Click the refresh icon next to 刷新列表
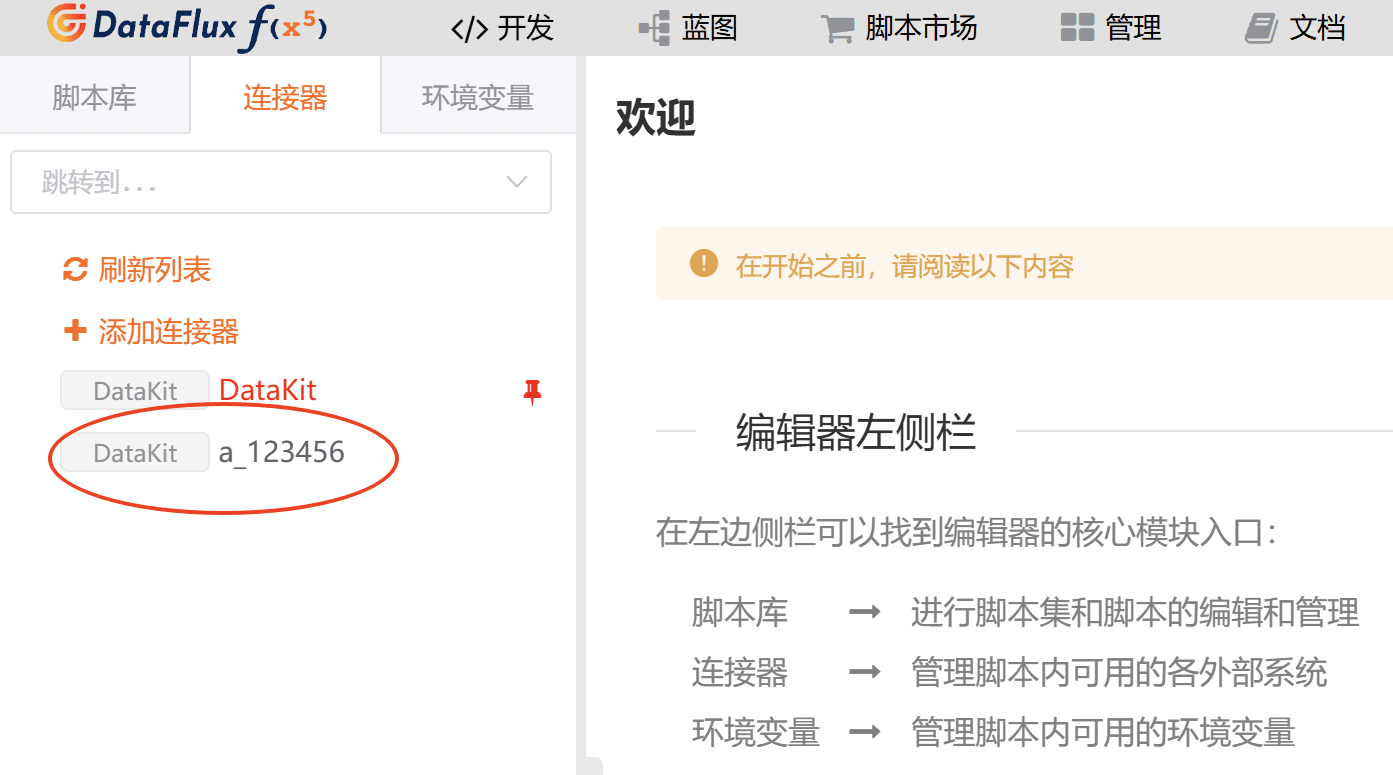Viewport: 1393px width, 775px height. (x=75, y=270)
